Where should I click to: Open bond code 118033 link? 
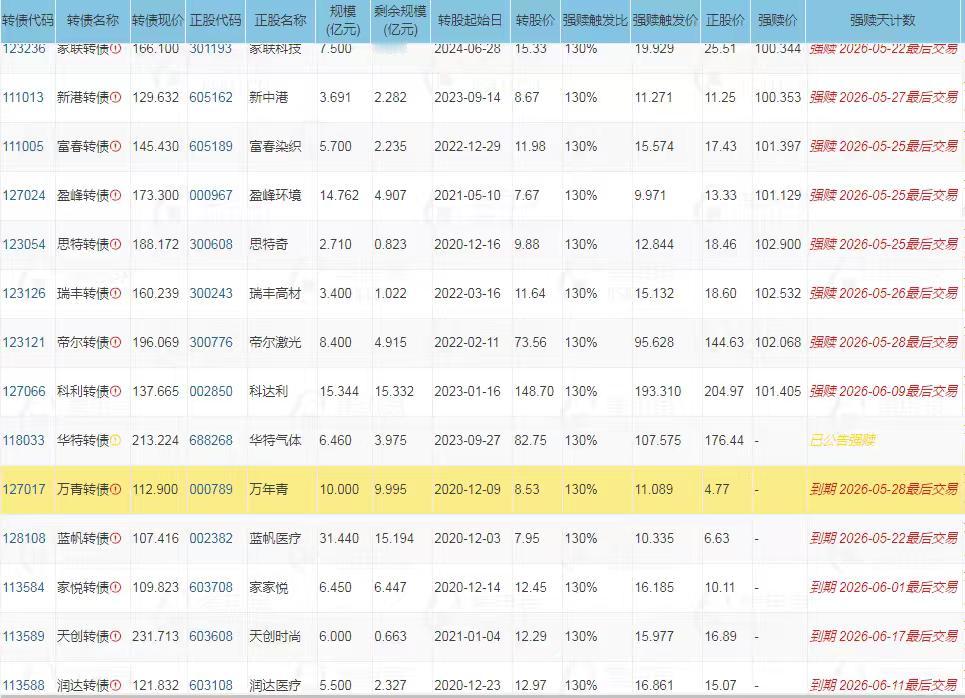coord(24,440)
